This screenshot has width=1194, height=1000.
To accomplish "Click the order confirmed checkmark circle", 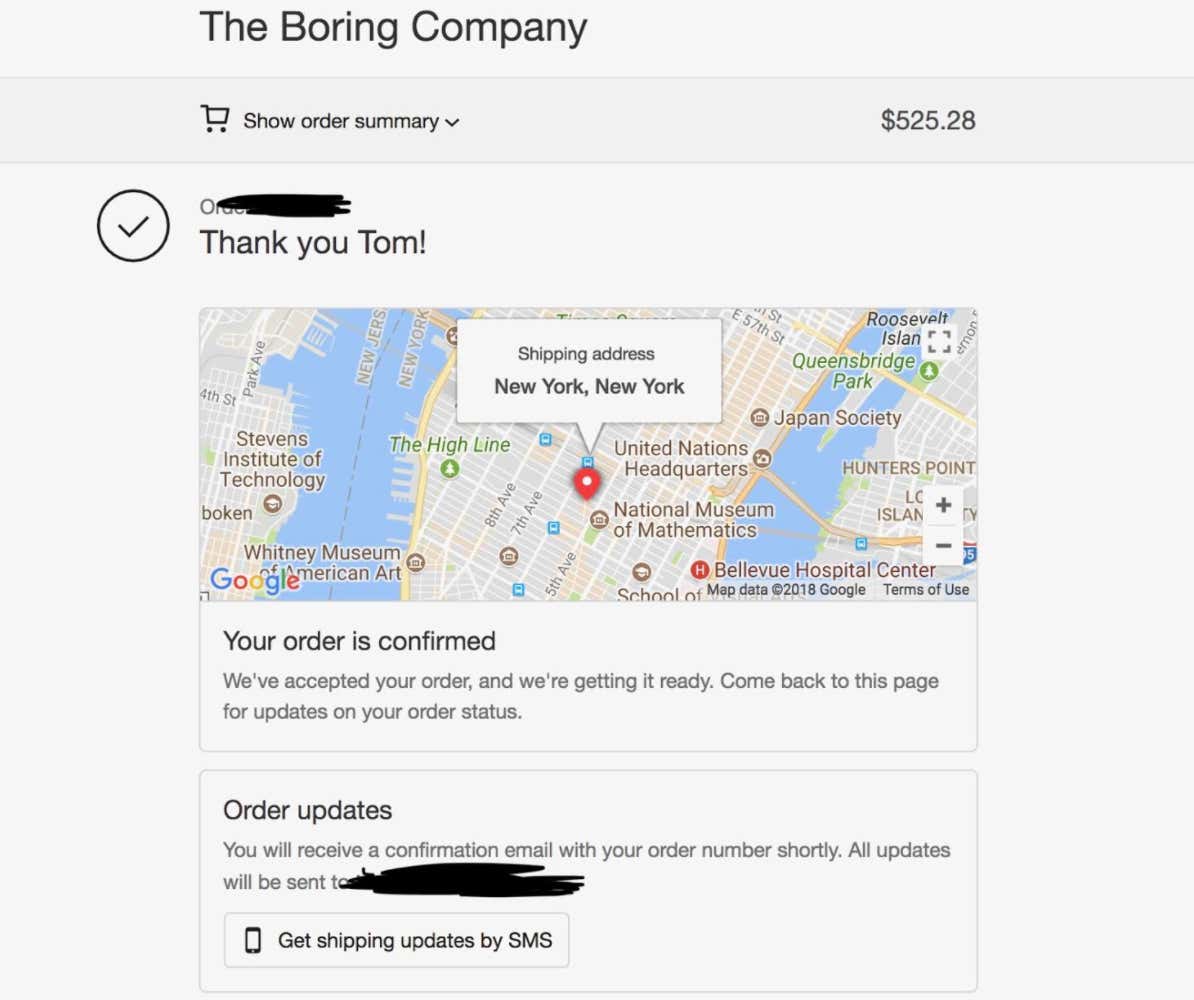I will [133, 226].
